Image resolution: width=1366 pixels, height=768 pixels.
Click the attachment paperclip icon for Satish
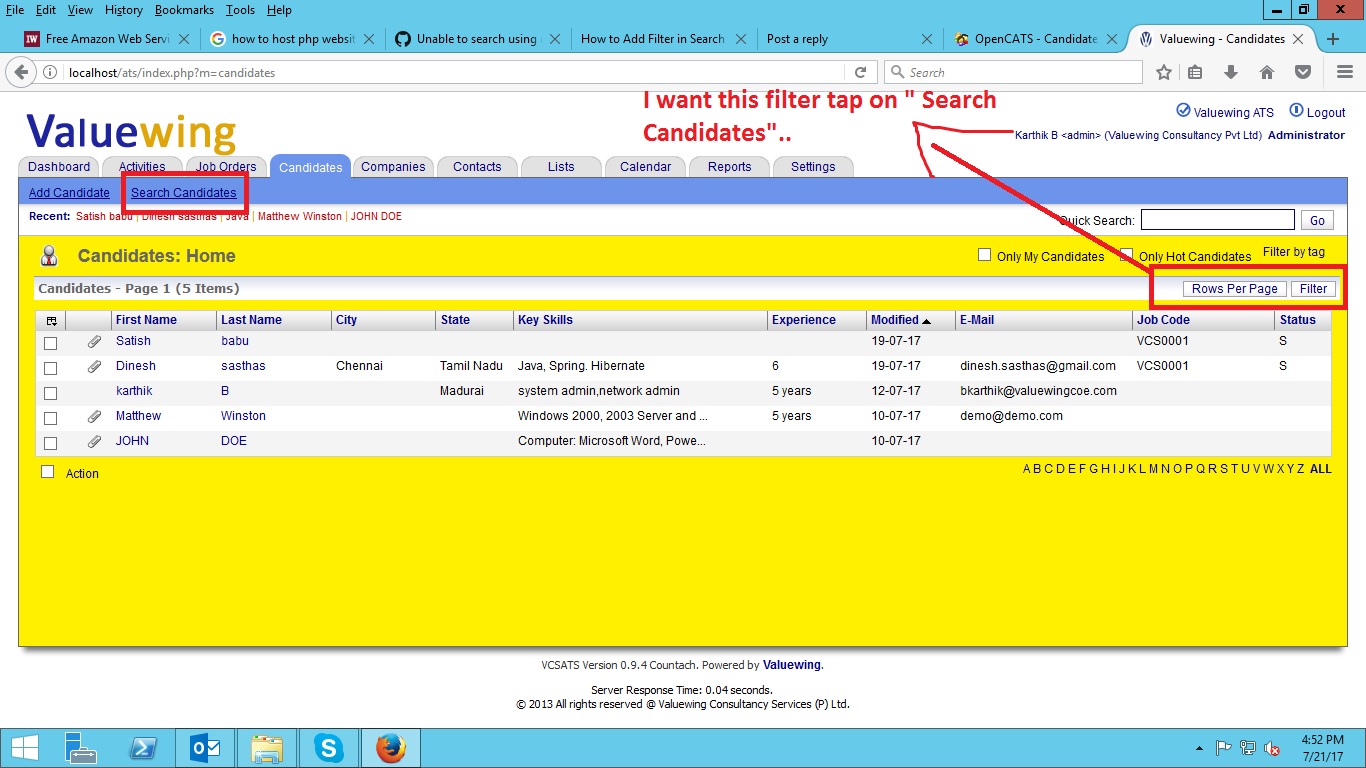95,341
